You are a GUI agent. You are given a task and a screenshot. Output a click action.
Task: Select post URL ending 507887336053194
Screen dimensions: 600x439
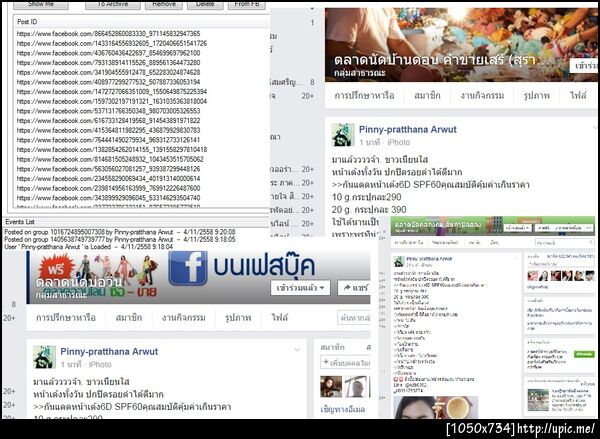click(x=108, y=82)
